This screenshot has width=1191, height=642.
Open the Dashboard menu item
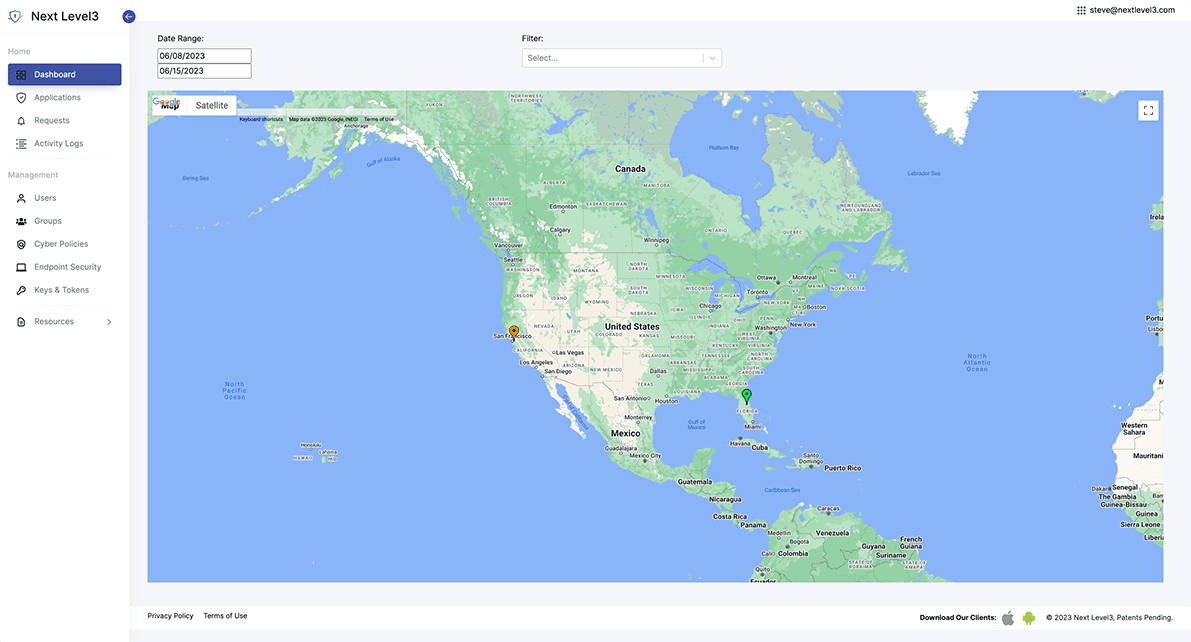[x=65, y=74]
